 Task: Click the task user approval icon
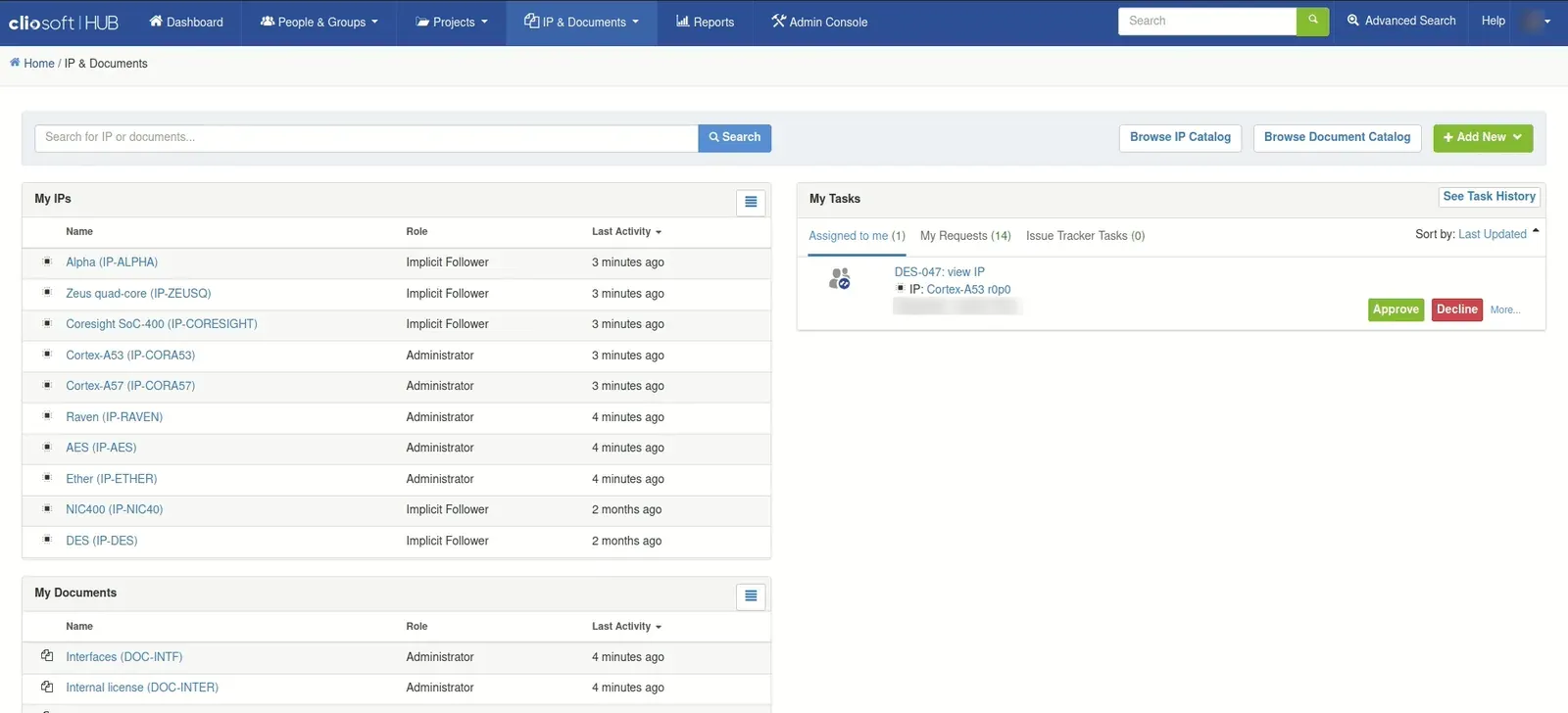pos(839,279)
